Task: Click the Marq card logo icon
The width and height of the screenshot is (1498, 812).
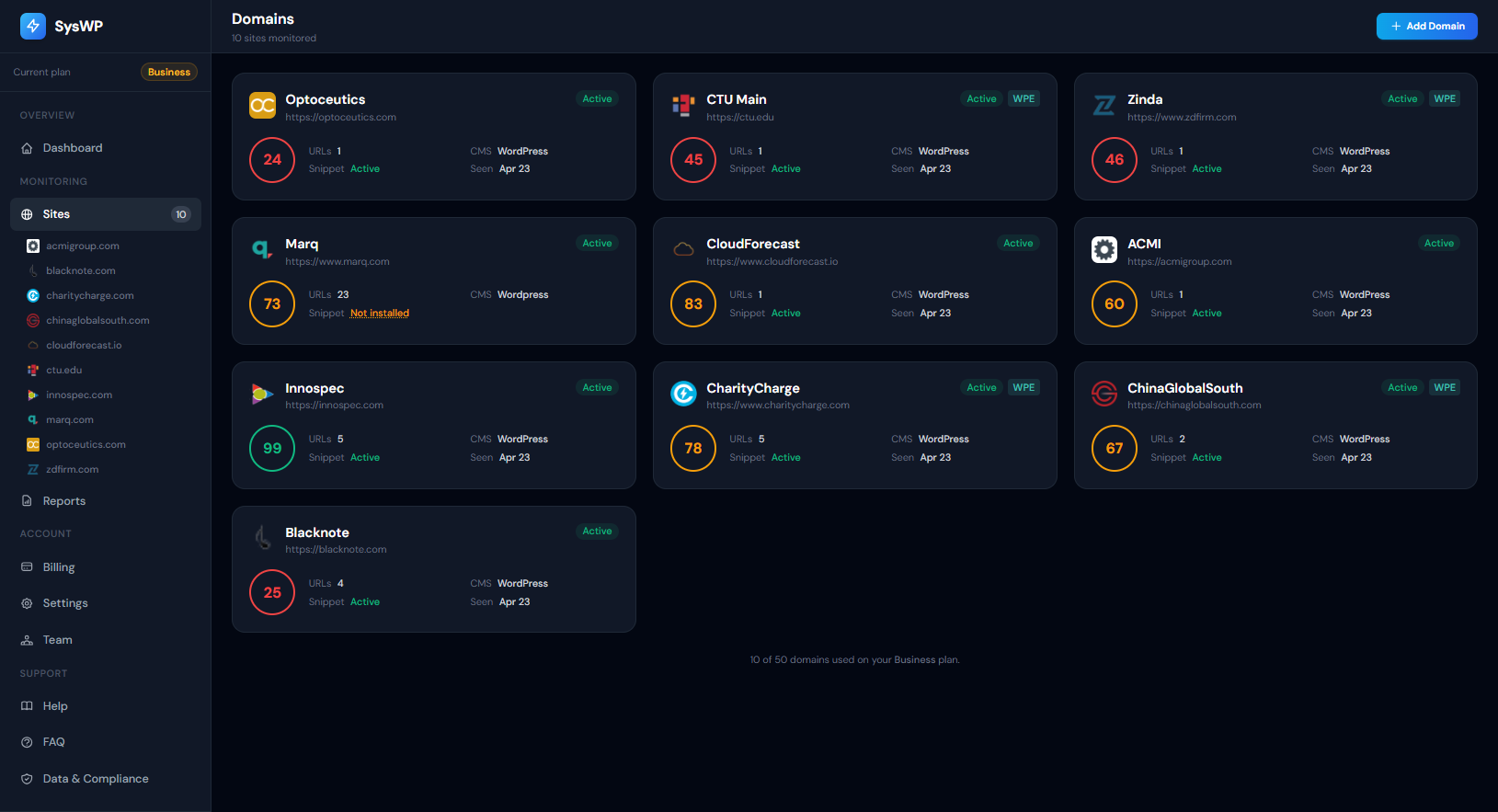Action: tap(262, 250)
